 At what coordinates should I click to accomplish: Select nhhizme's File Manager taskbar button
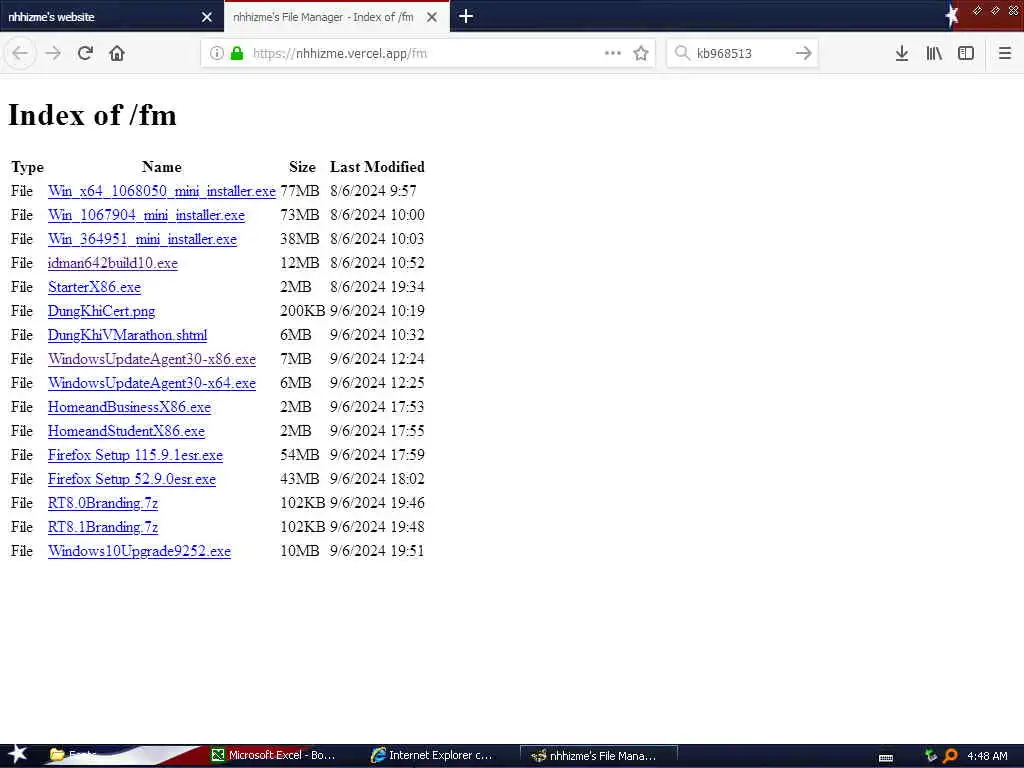pos(598,756)
